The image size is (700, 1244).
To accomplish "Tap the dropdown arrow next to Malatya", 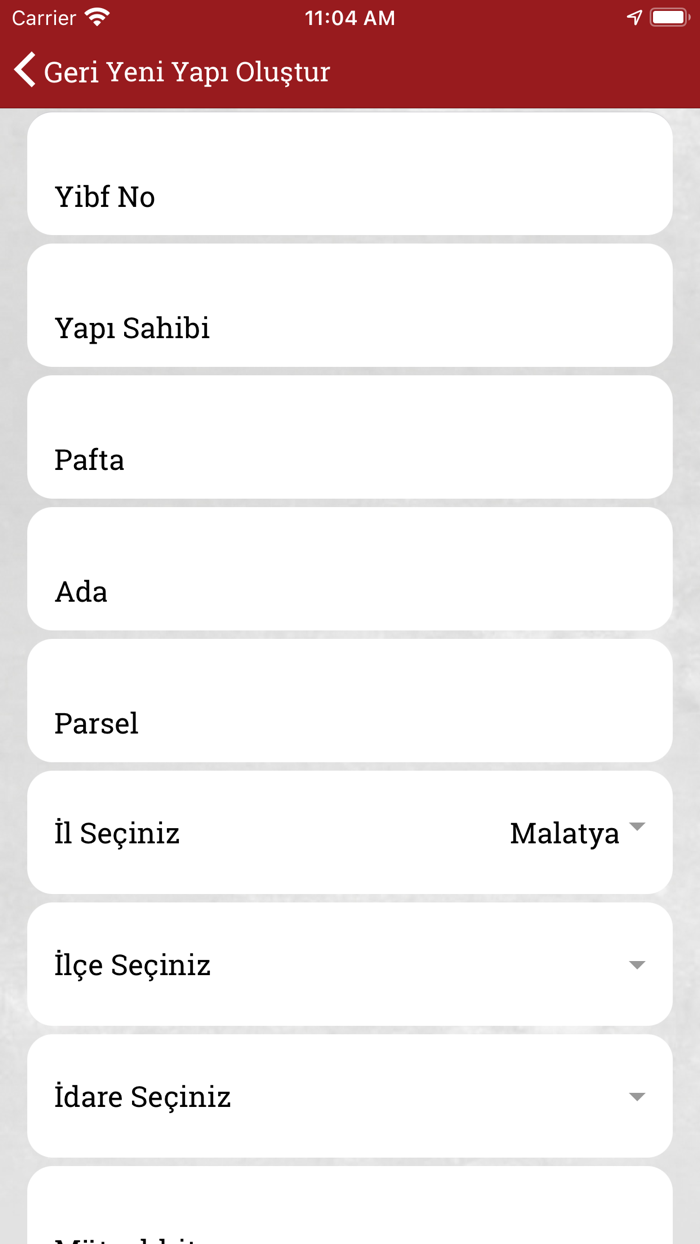I will click(638, 828).
